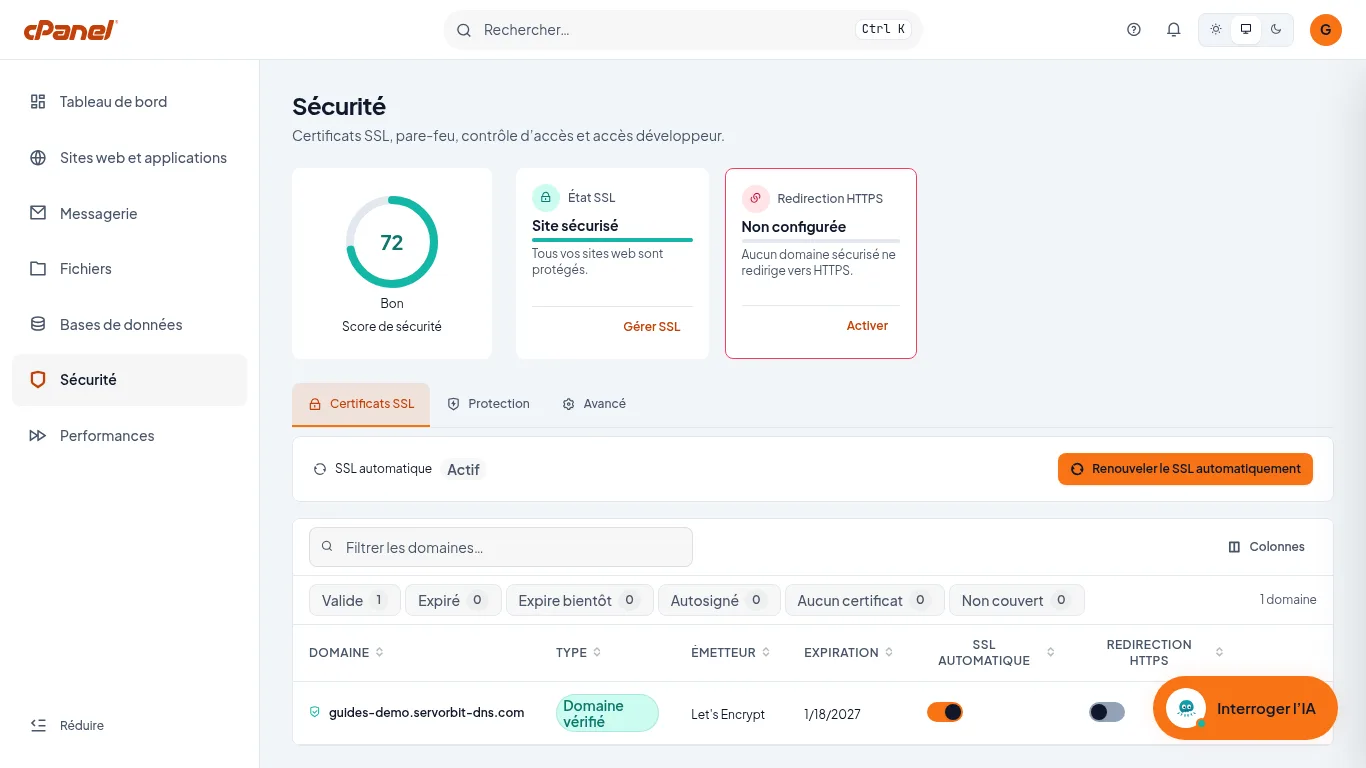Open the help icon in header

[1134, 30]
